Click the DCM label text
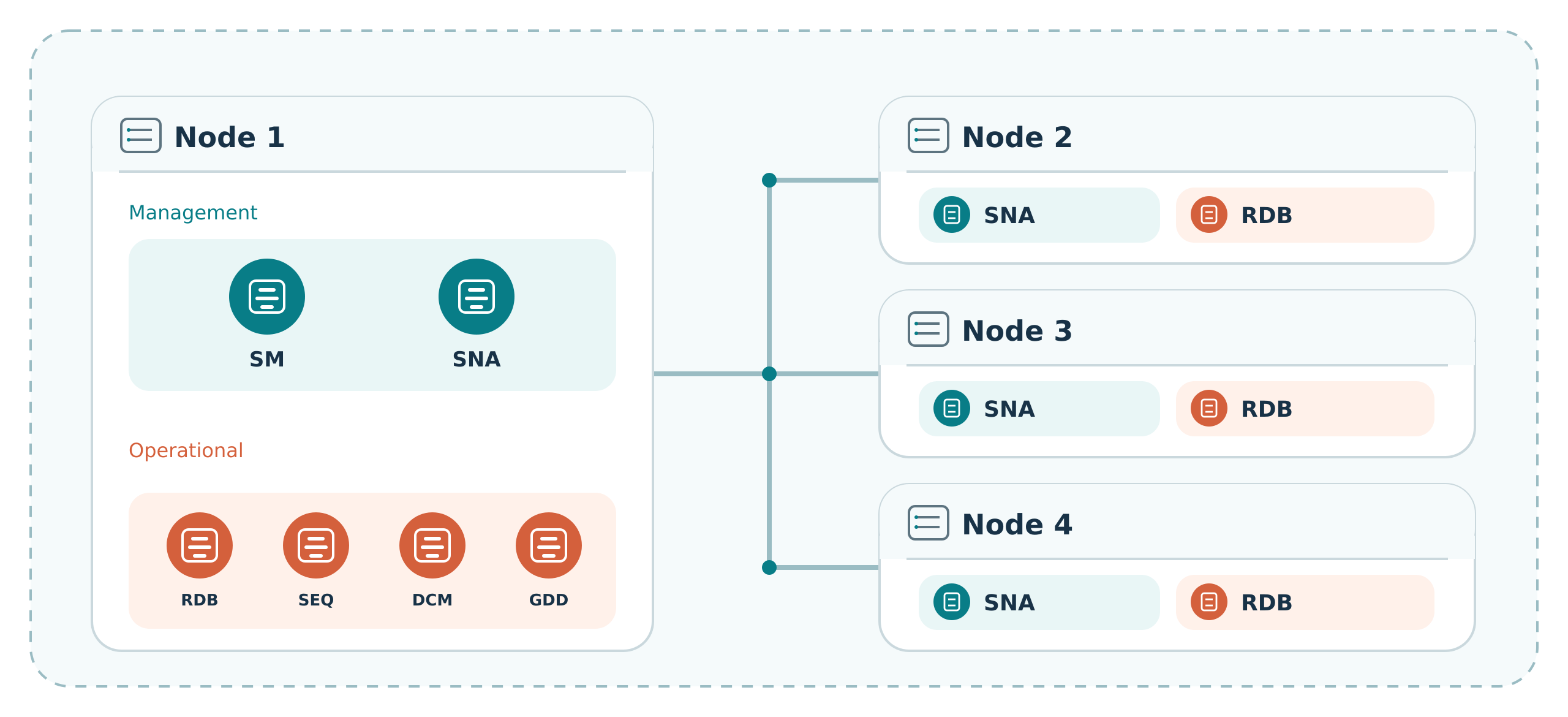Viewport: 1568px width, 717px height. click(x=432, y=600)
